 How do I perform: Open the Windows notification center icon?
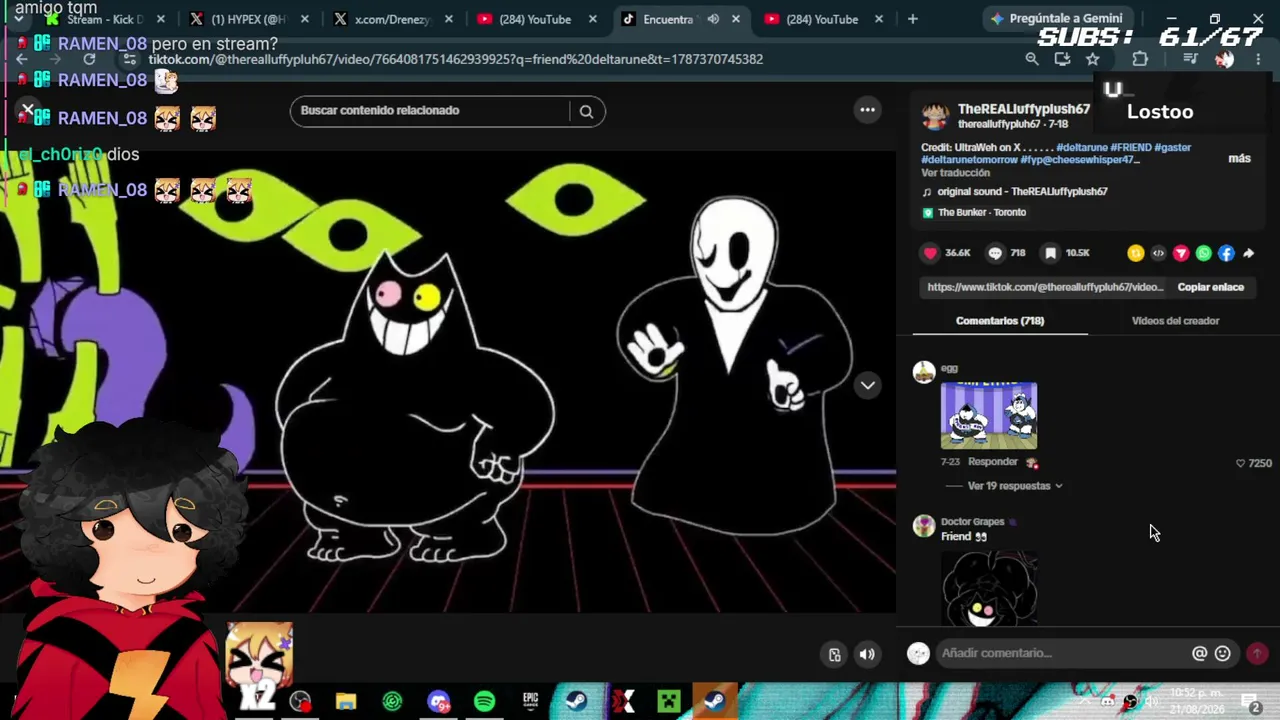[x=1250, y=702]
